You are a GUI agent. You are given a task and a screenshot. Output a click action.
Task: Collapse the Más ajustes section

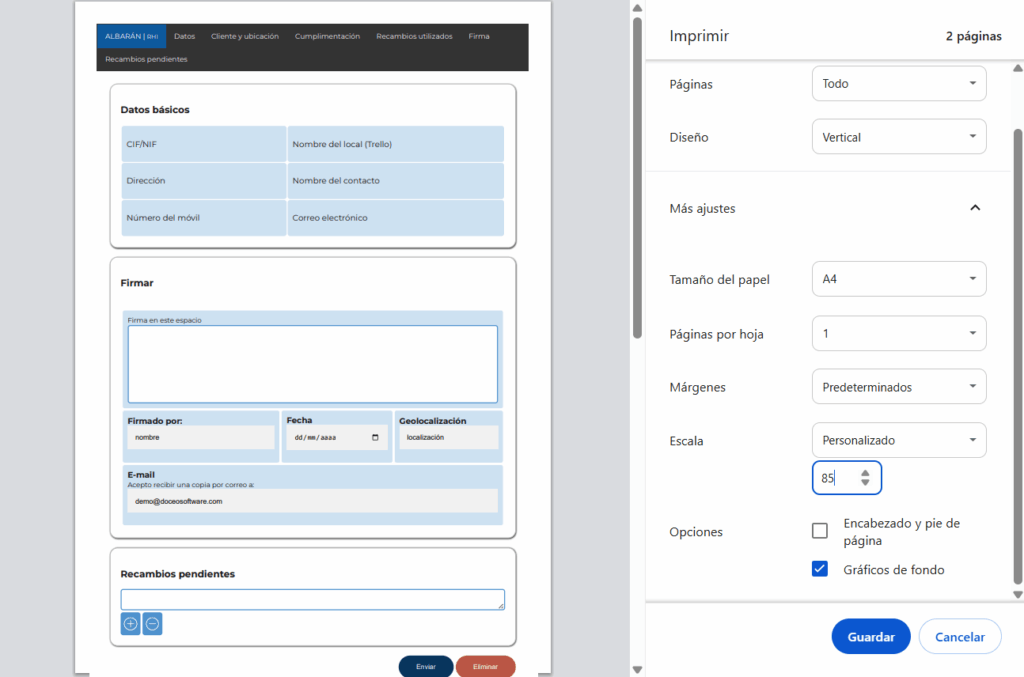(x=975, y=208)
